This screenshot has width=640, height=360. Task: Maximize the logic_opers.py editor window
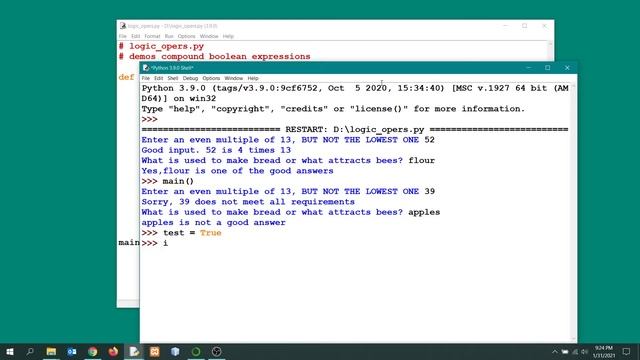tap(524, 26)
